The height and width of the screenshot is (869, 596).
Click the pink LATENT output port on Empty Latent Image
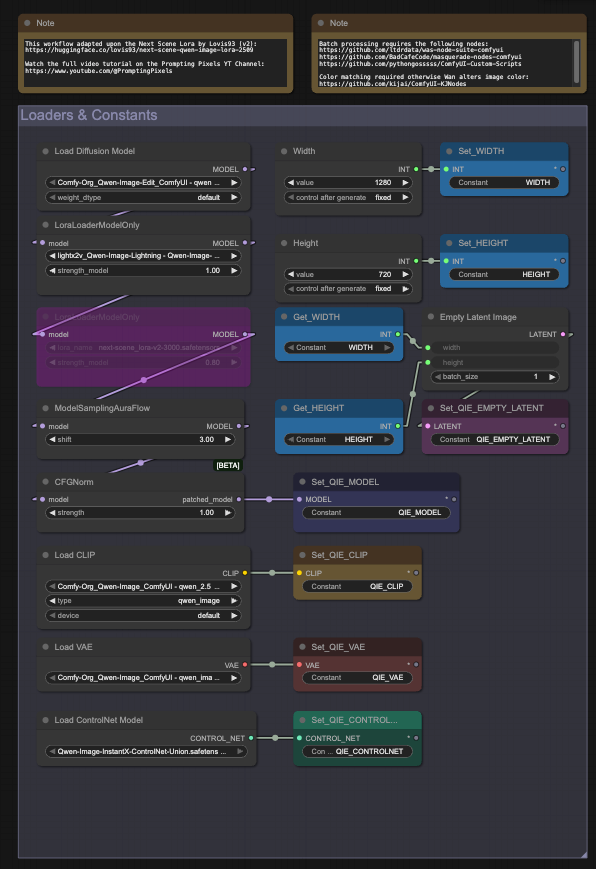tap(563, 335)
